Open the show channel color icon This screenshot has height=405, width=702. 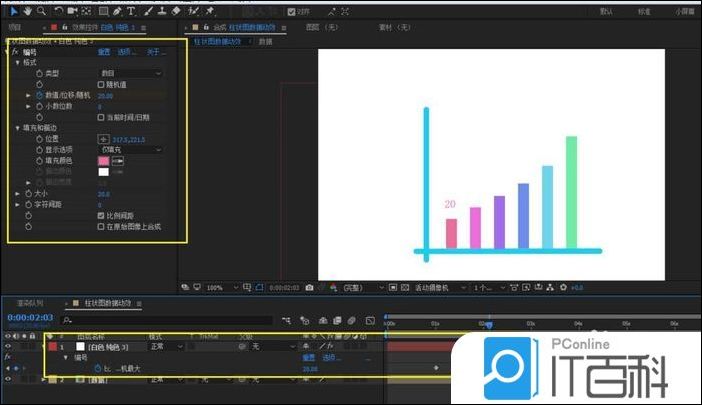pyautogui.click(x=334, y=288)
